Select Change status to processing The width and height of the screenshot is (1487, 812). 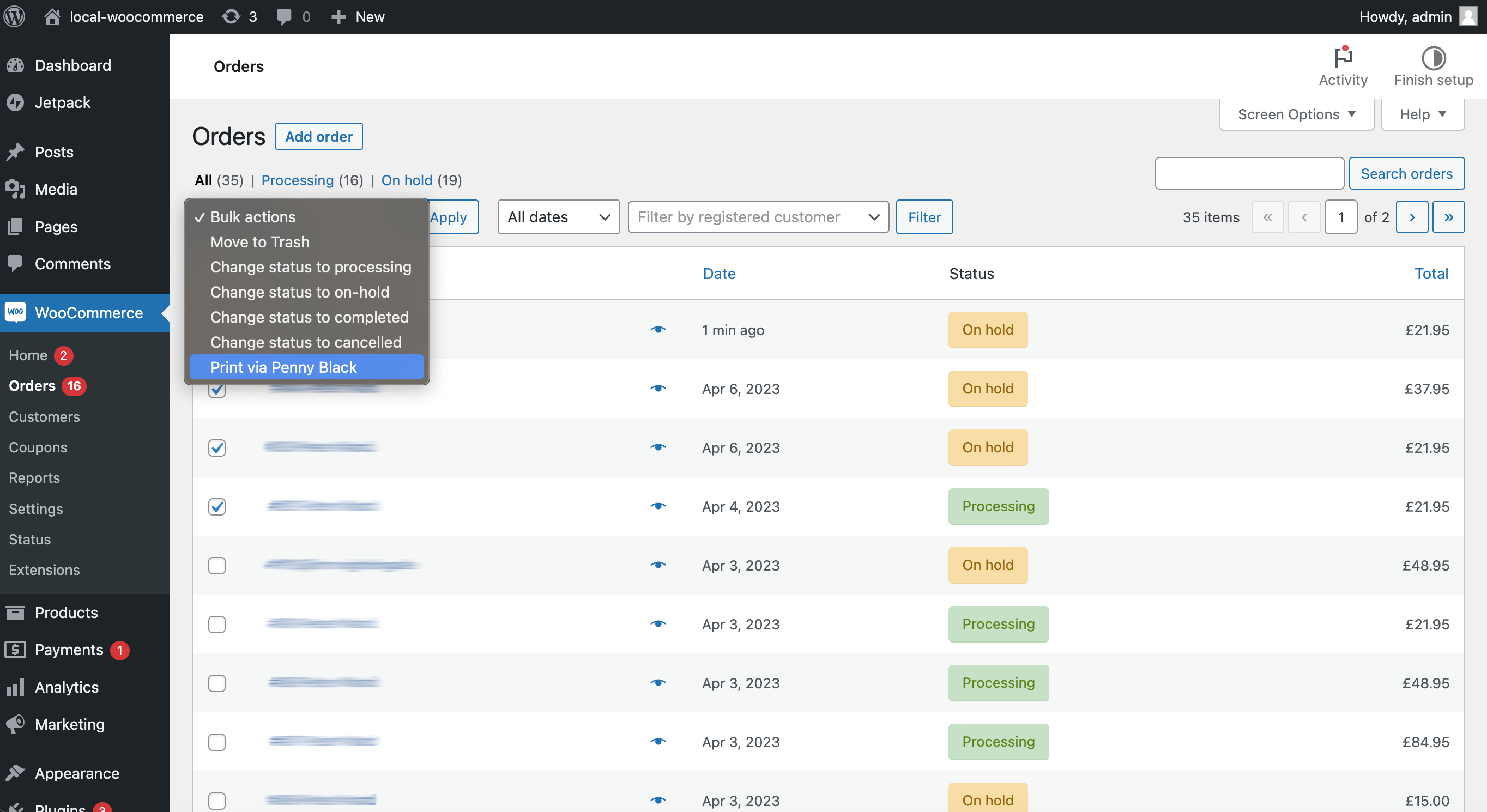(x=306, y=267)
